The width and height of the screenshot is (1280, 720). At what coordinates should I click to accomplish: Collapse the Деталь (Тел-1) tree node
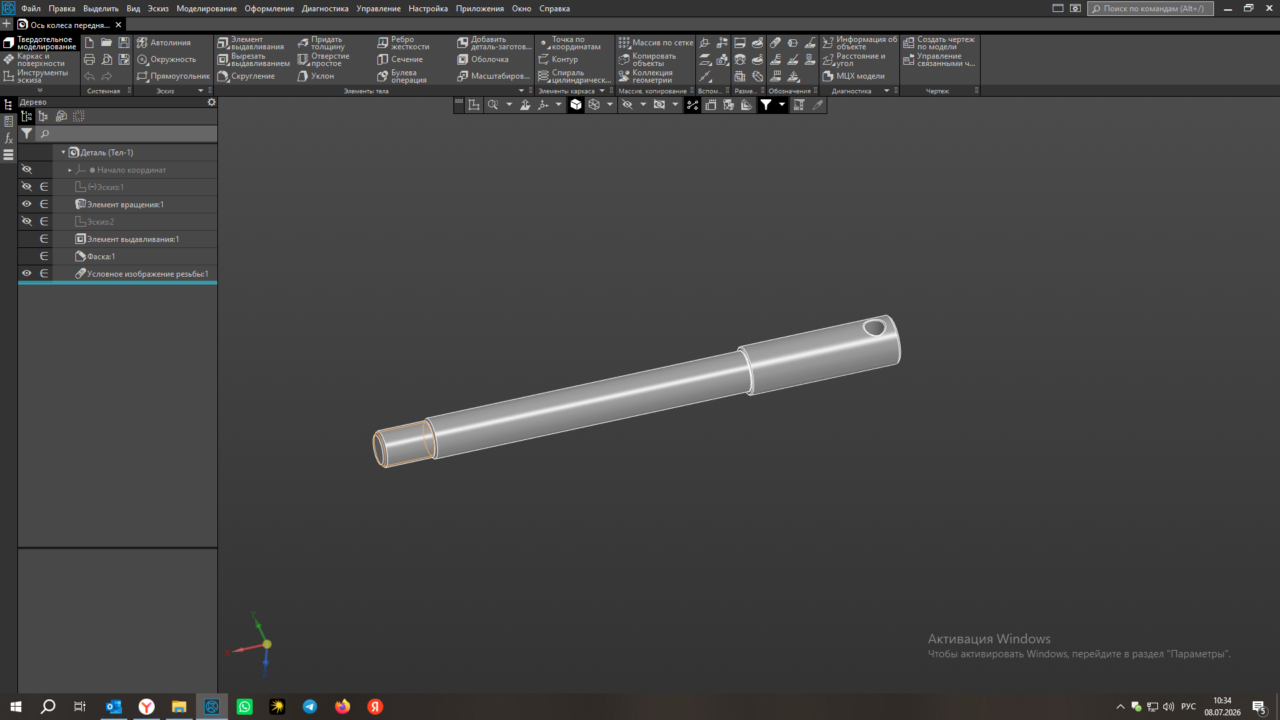point(63,153)
